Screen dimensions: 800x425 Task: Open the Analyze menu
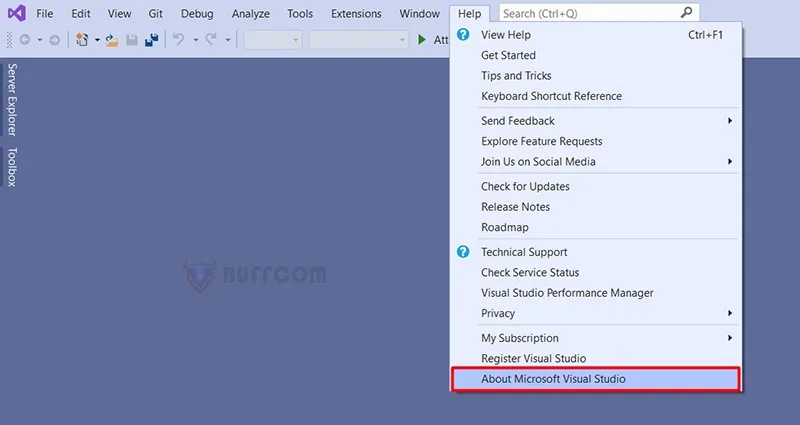[251, 14]
